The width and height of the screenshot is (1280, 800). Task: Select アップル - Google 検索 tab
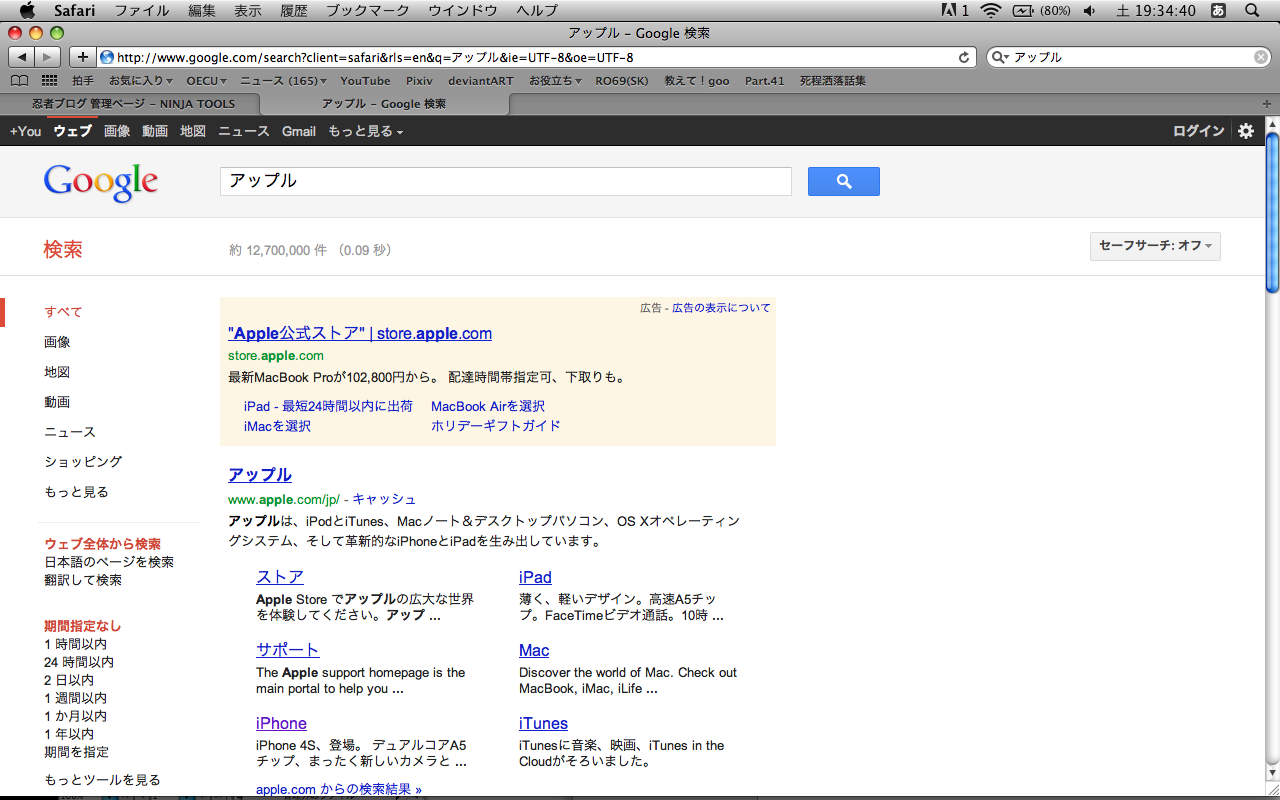384,103
